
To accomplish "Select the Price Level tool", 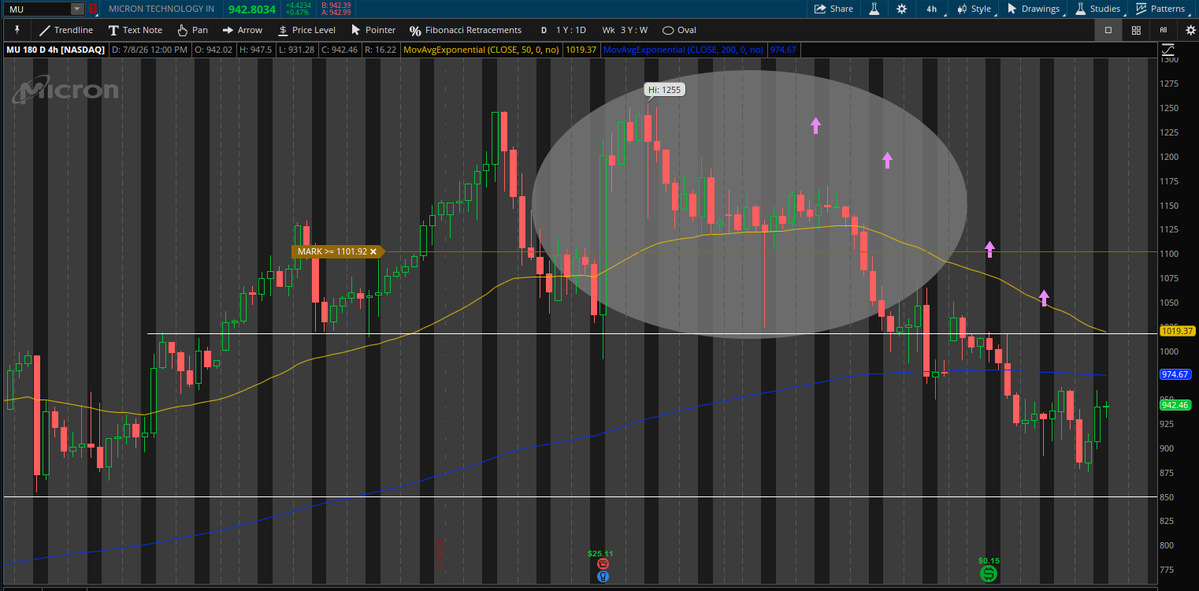I will click(306, 30).
